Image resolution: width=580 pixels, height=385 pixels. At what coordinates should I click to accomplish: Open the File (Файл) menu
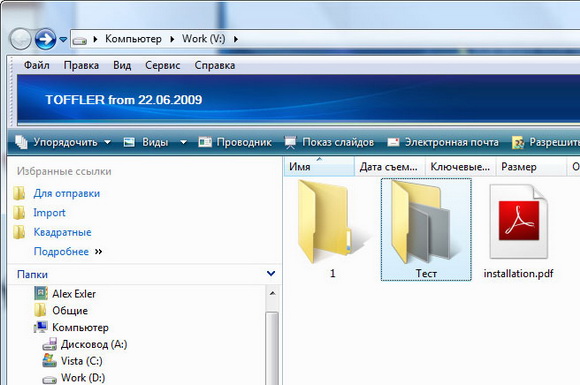[37, 65]
